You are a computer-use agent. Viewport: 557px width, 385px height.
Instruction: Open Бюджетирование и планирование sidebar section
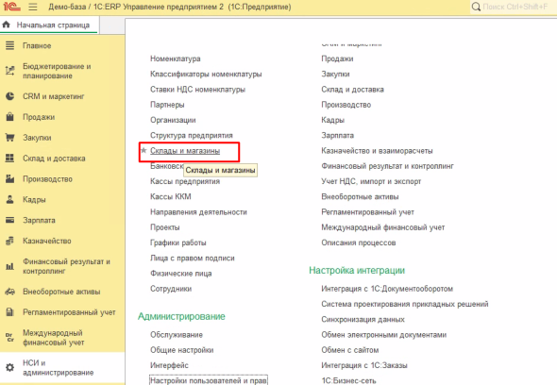(57, 71)
